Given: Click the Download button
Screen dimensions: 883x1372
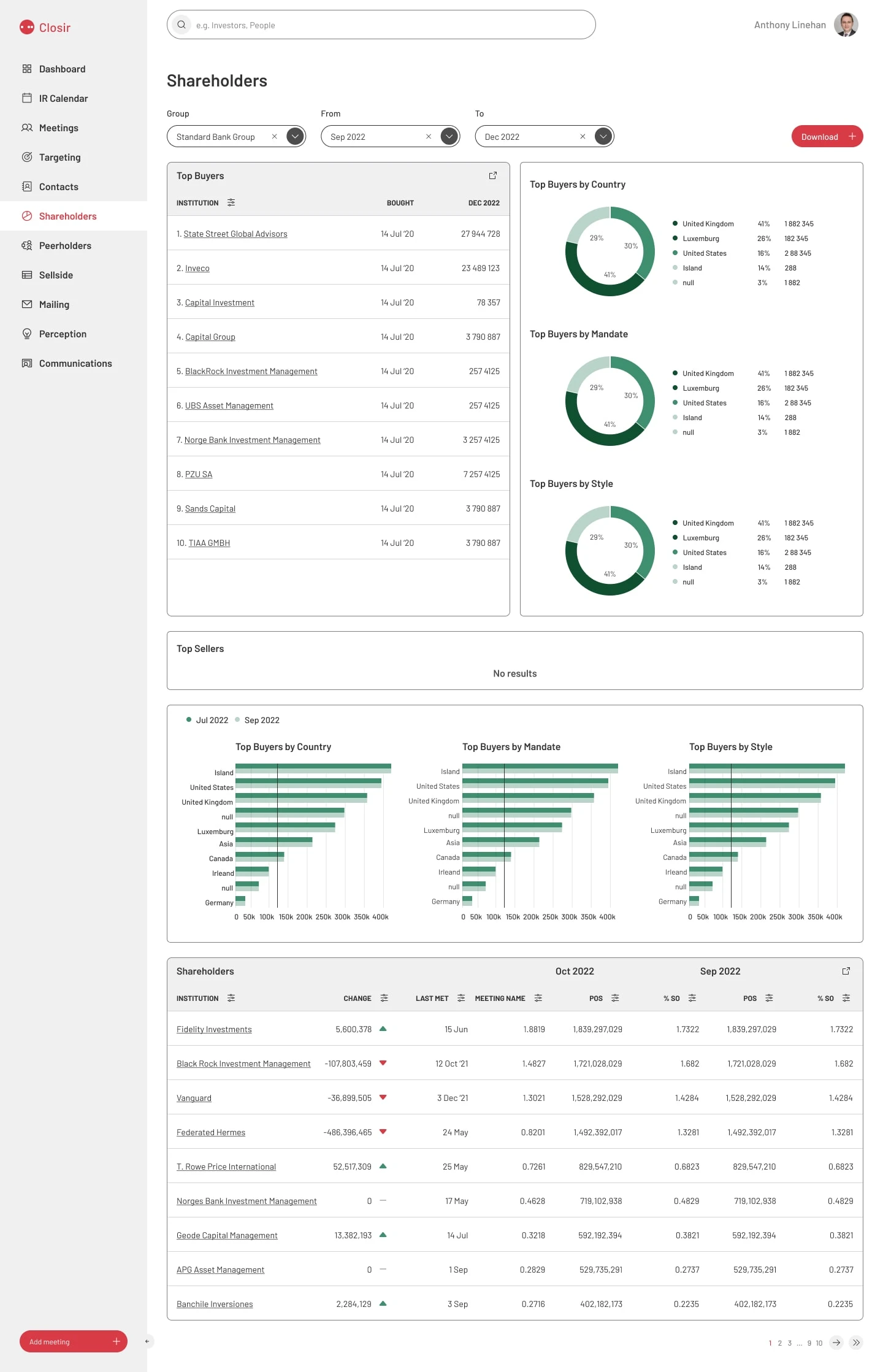Looking at the screenshot, I should pyautogui.click(x=827, y=136).
